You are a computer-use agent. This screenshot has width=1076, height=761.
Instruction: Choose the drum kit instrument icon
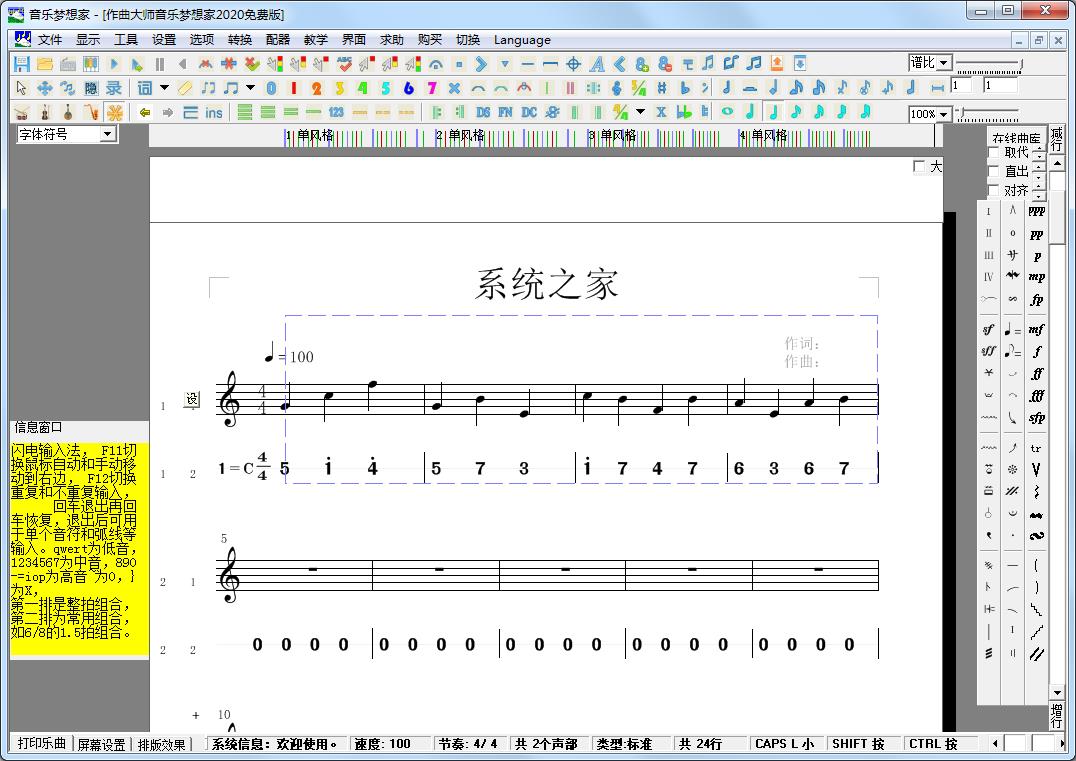22,112
